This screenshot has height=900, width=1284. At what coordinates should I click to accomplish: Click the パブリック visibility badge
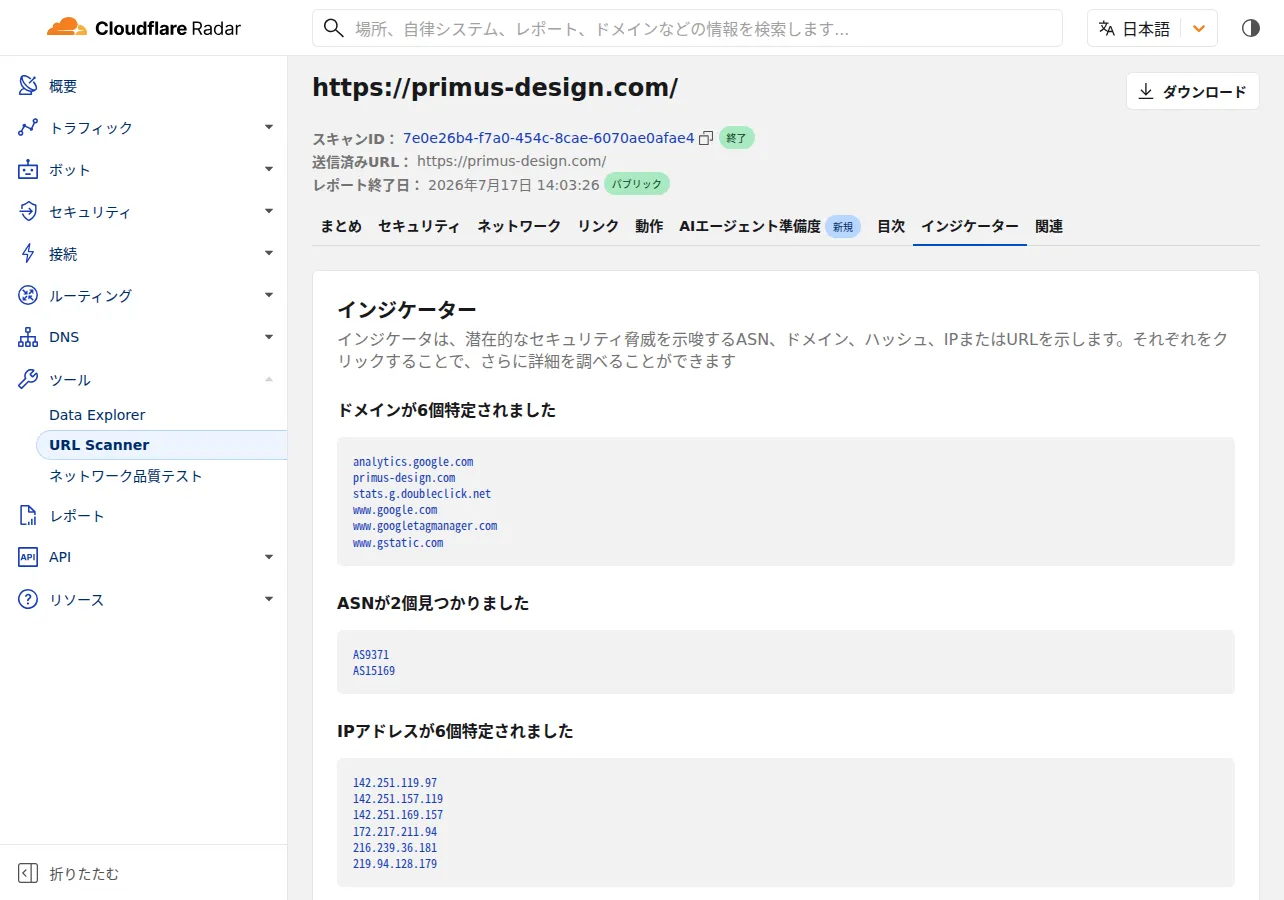click(637, 184)
